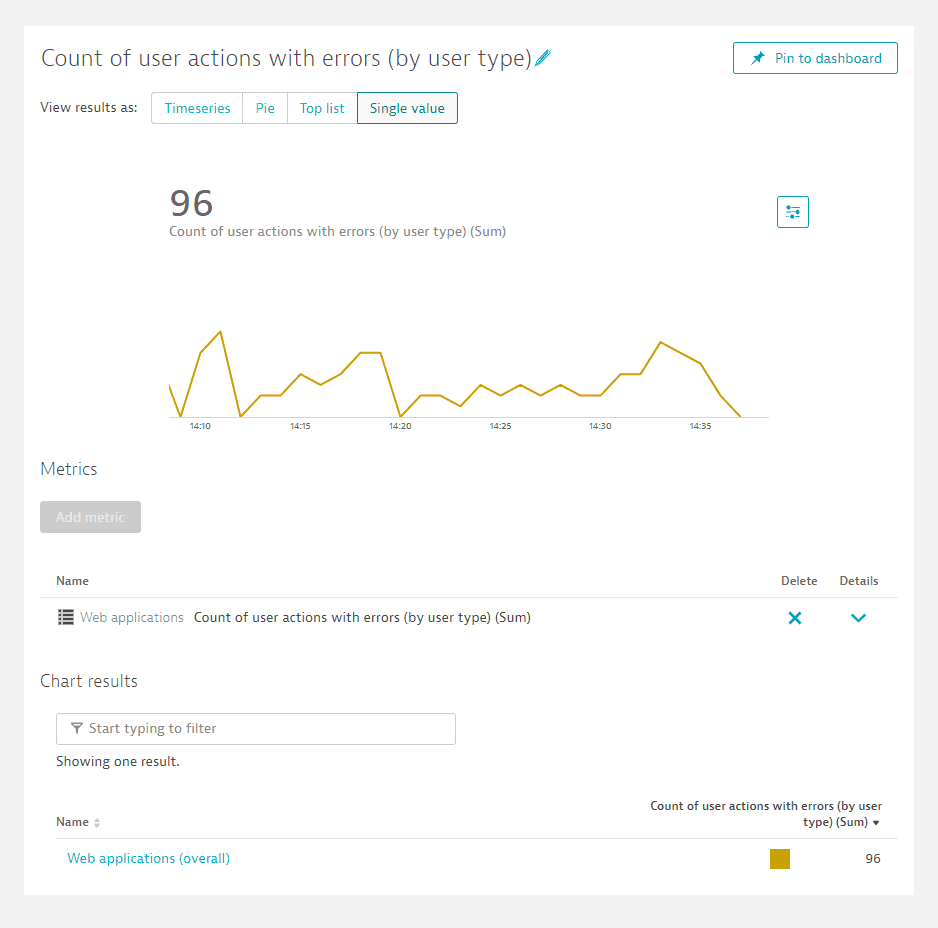Screen dimensions: 938x928
Task: Click the pin icon in dashboard button
Action: [x=758, y=58]
